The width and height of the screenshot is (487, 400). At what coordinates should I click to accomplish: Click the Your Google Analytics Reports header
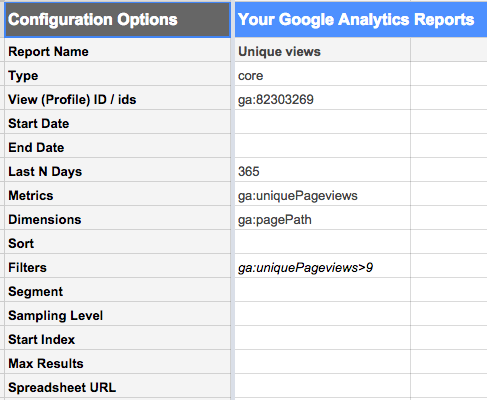[x=361, y=20]
